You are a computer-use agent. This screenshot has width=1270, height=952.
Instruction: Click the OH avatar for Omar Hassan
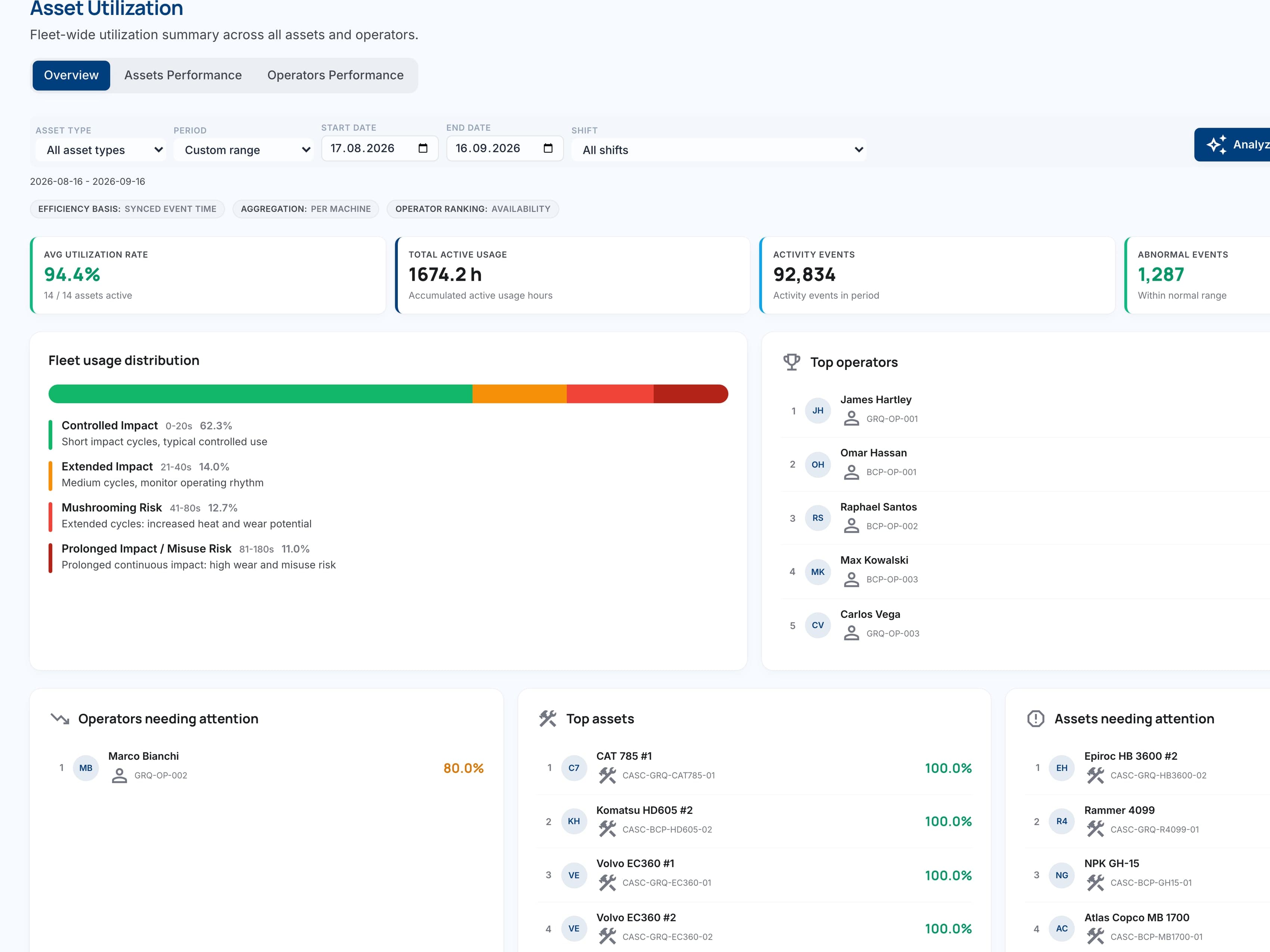tap(818, 464)
